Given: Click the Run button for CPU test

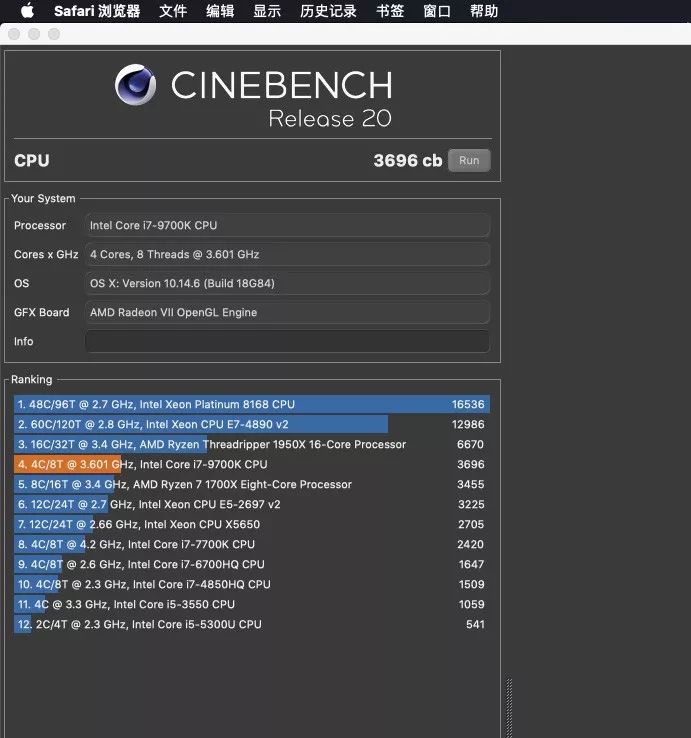Looking at the screenshot, I should (x=469, y=160).
